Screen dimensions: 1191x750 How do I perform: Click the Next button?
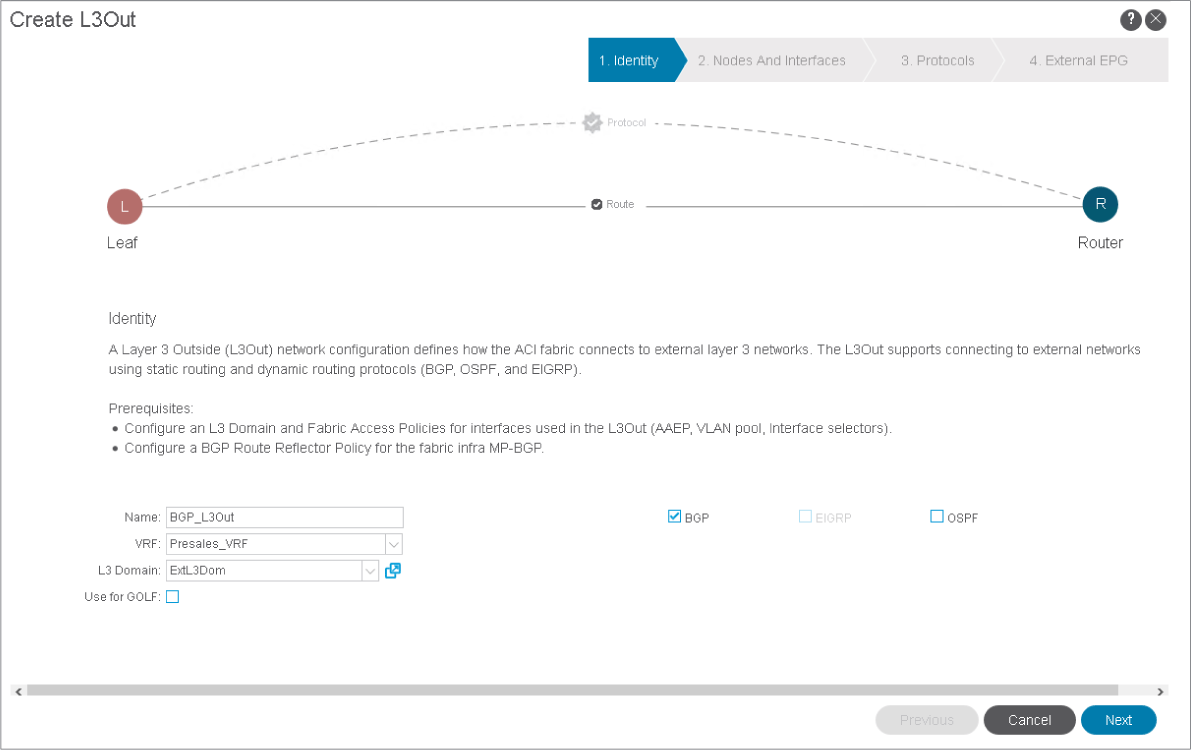coord(1118,720)
